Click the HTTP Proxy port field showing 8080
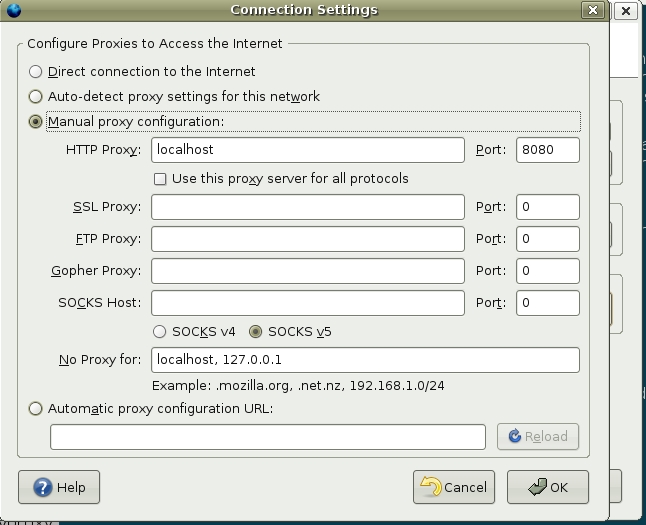The width and height of the screenshot is (646, 525). click(548, 150)
